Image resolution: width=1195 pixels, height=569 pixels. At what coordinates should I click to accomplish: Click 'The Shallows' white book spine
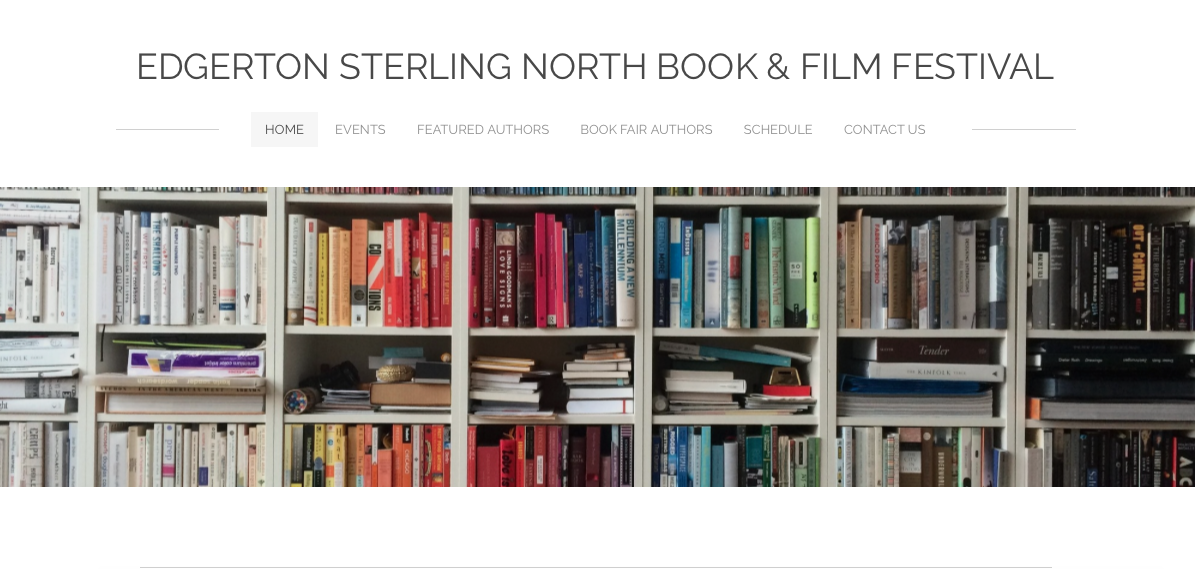pos(156,268)
